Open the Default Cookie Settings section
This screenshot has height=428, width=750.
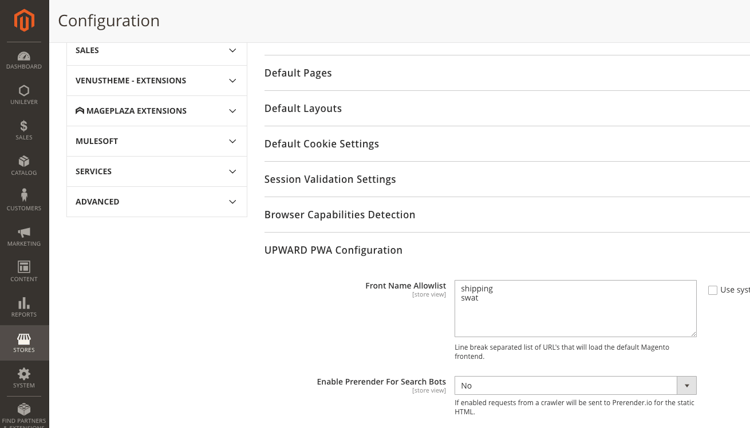click(321, 144)
